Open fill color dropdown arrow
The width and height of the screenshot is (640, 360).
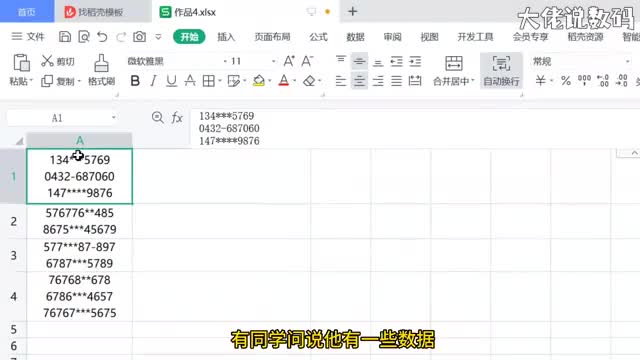[x=270, y=81]
